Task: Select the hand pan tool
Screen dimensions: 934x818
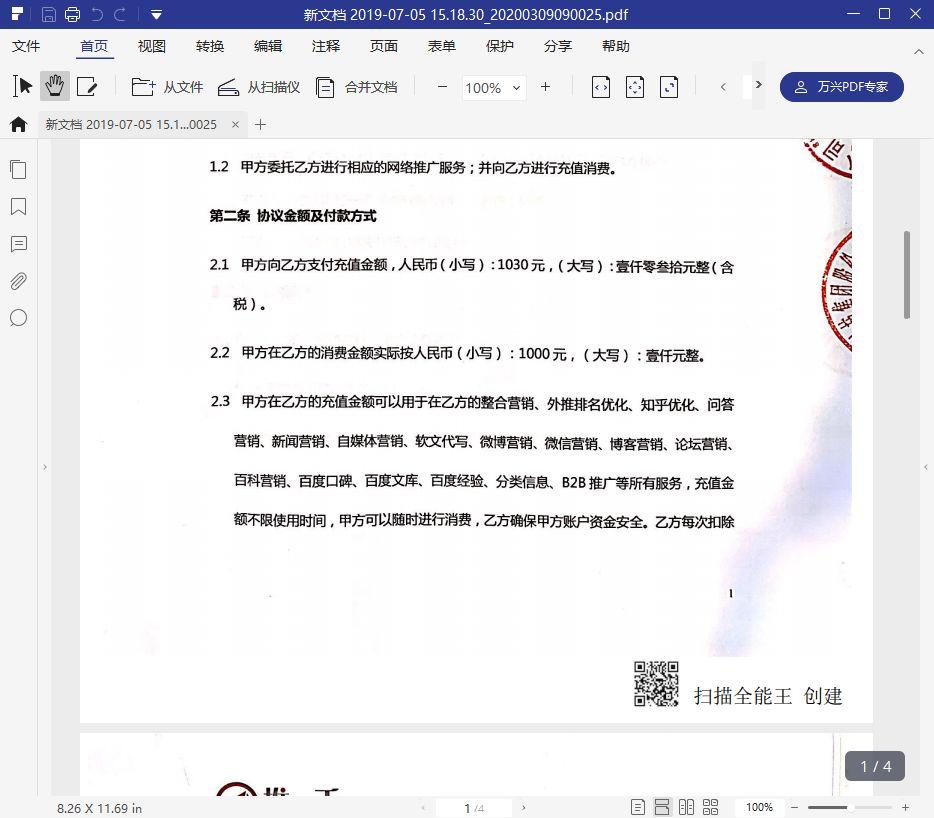Action: [55, 86]
